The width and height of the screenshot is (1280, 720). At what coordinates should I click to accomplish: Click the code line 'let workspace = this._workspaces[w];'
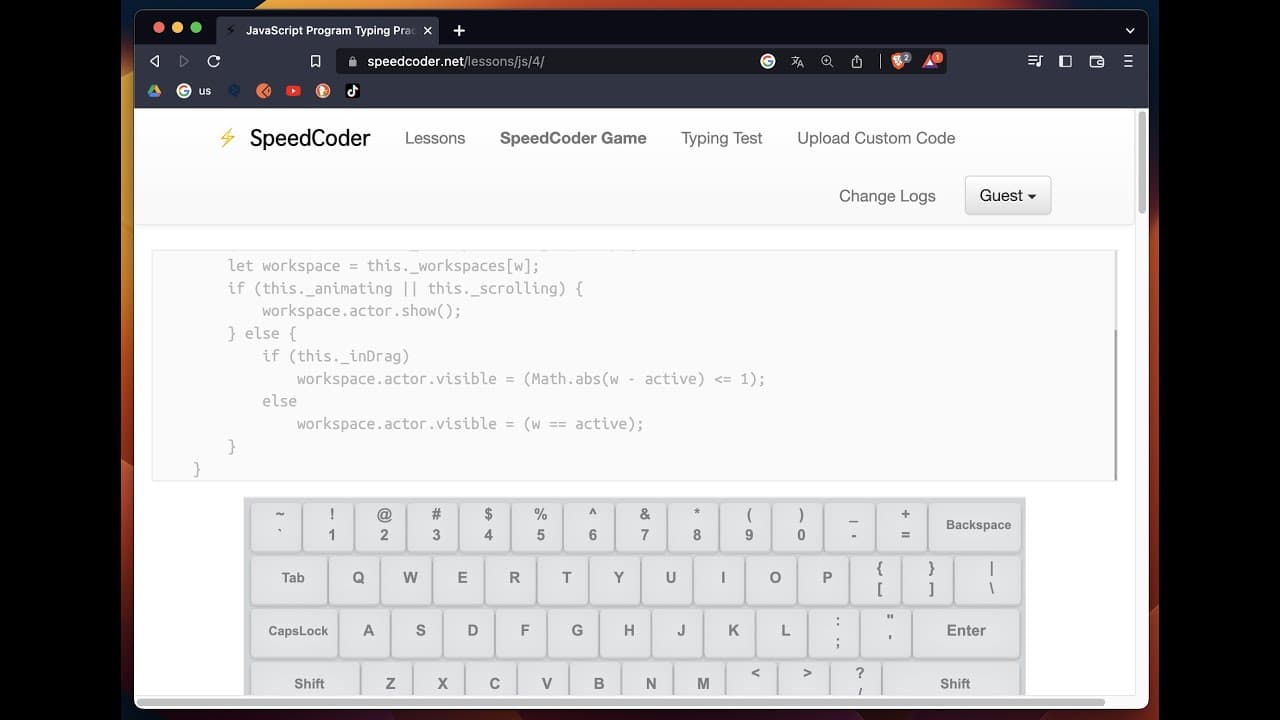click(x=383, y=266)
